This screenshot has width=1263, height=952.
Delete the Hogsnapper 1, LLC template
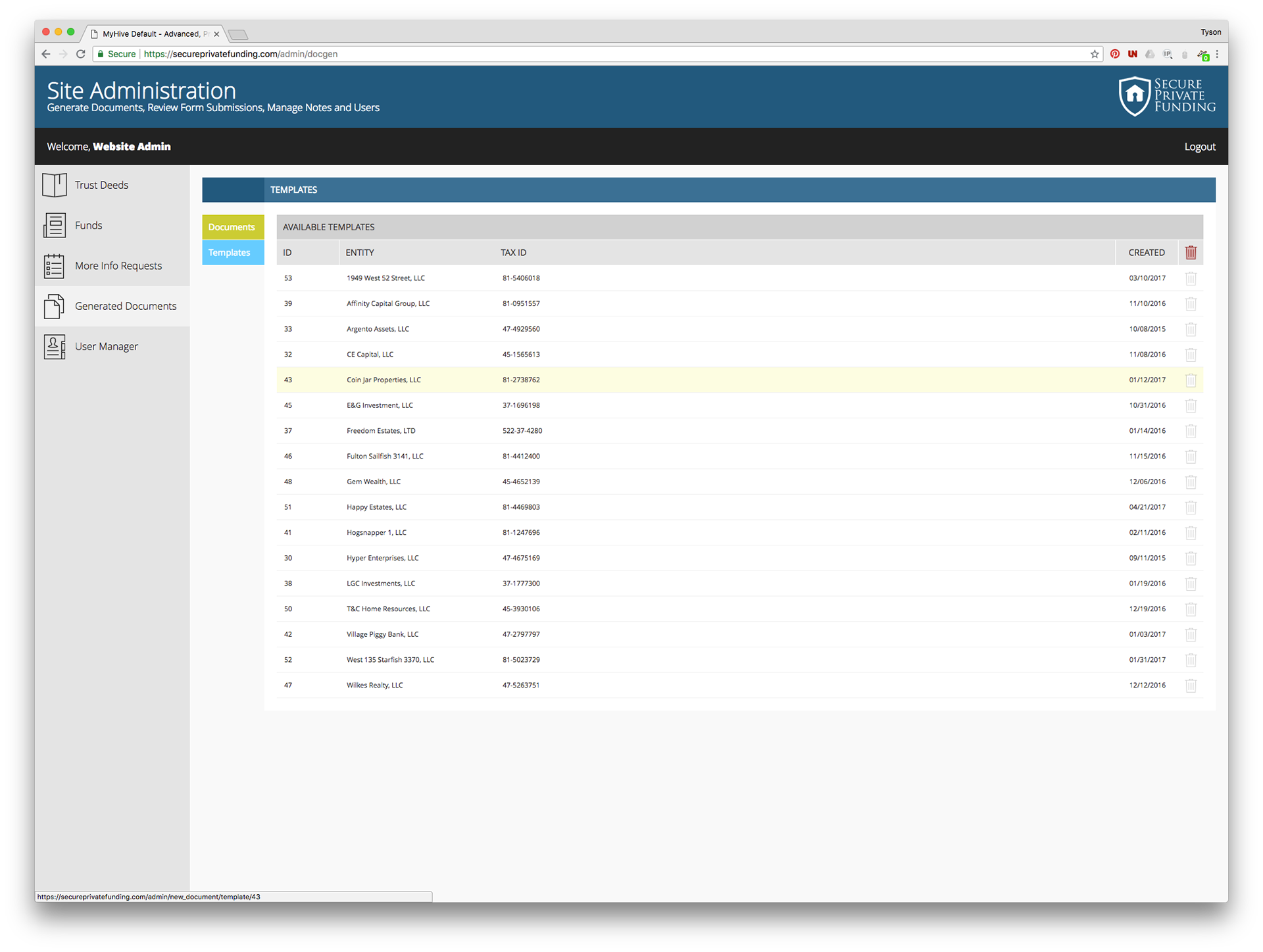[x=1191, y=533]
